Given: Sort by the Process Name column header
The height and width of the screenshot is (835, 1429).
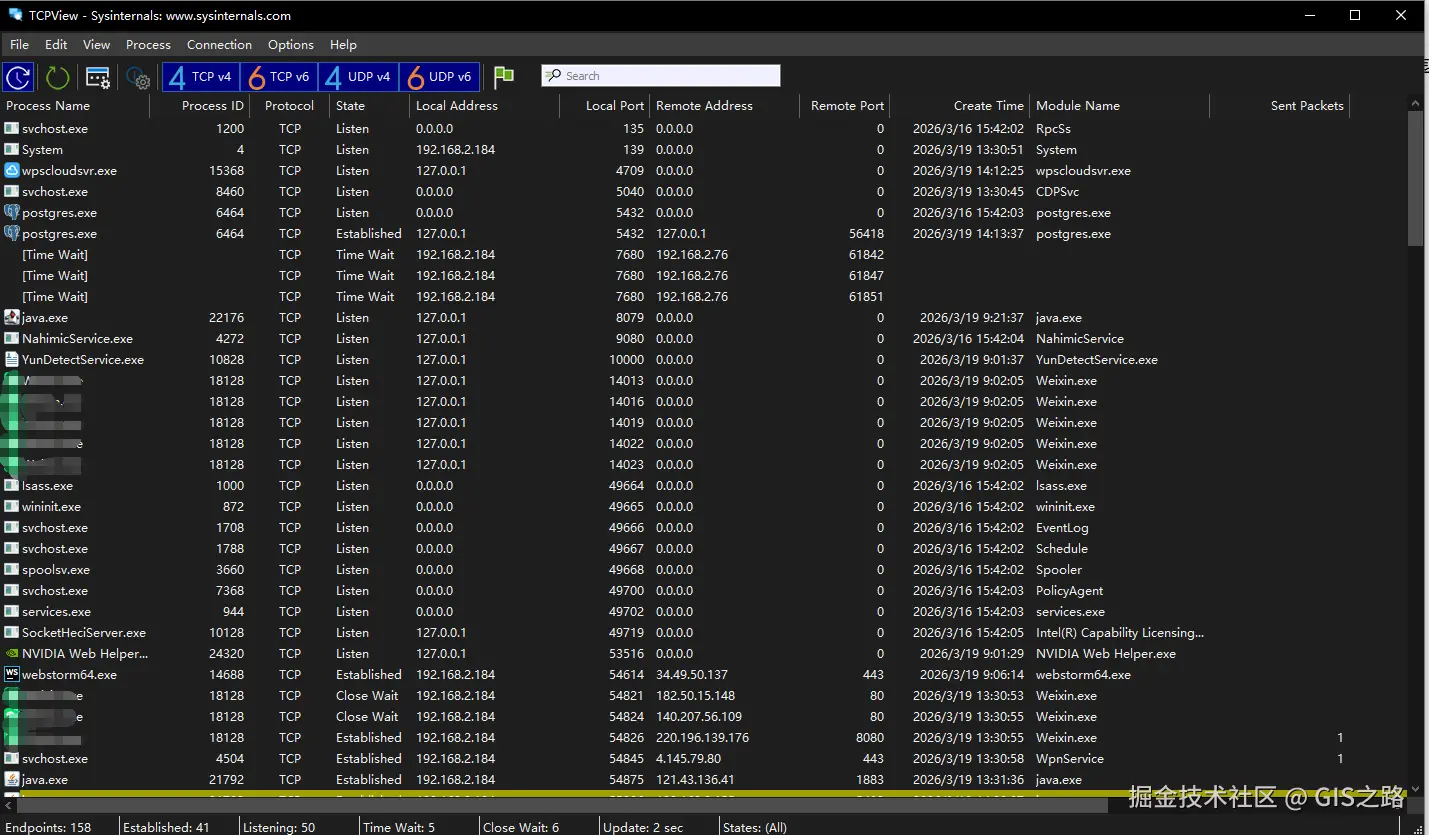Looking at the screenshot, I should [75, 106].
